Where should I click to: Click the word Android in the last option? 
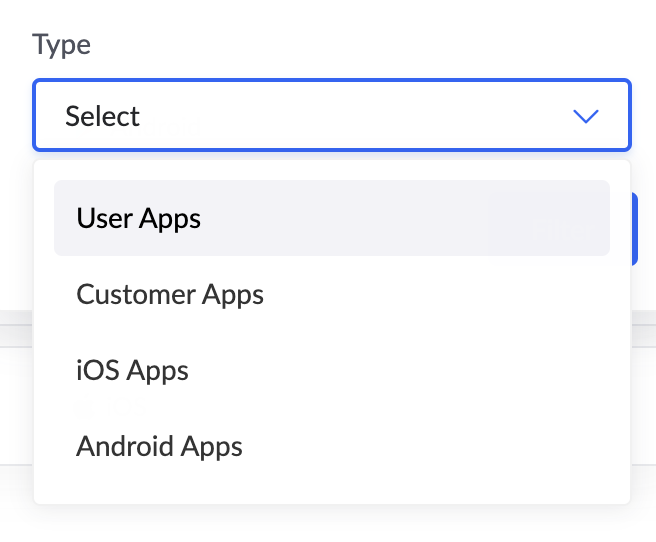tap(125, 446)
